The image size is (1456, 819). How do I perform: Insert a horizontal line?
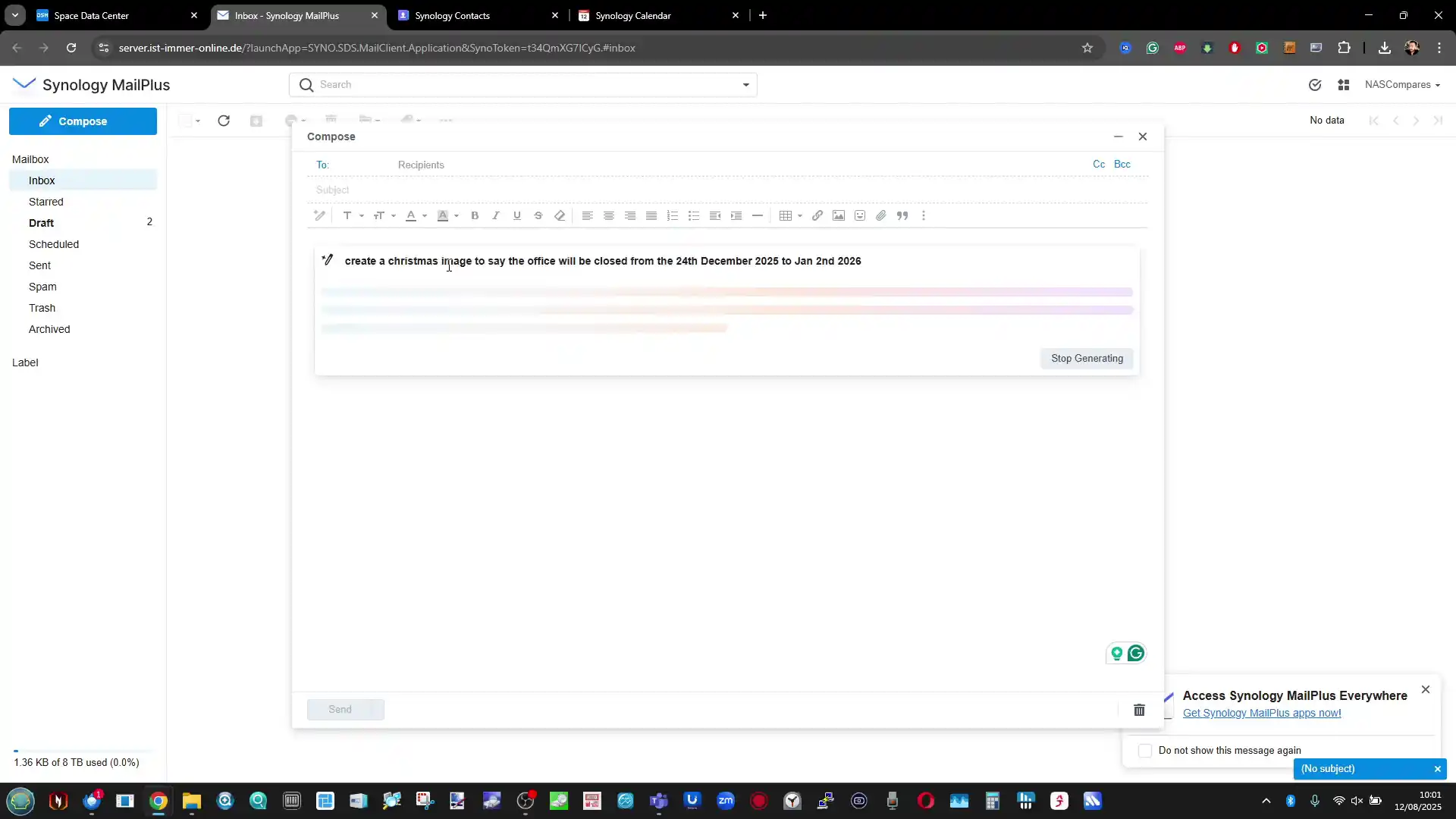tap(758, 216)
